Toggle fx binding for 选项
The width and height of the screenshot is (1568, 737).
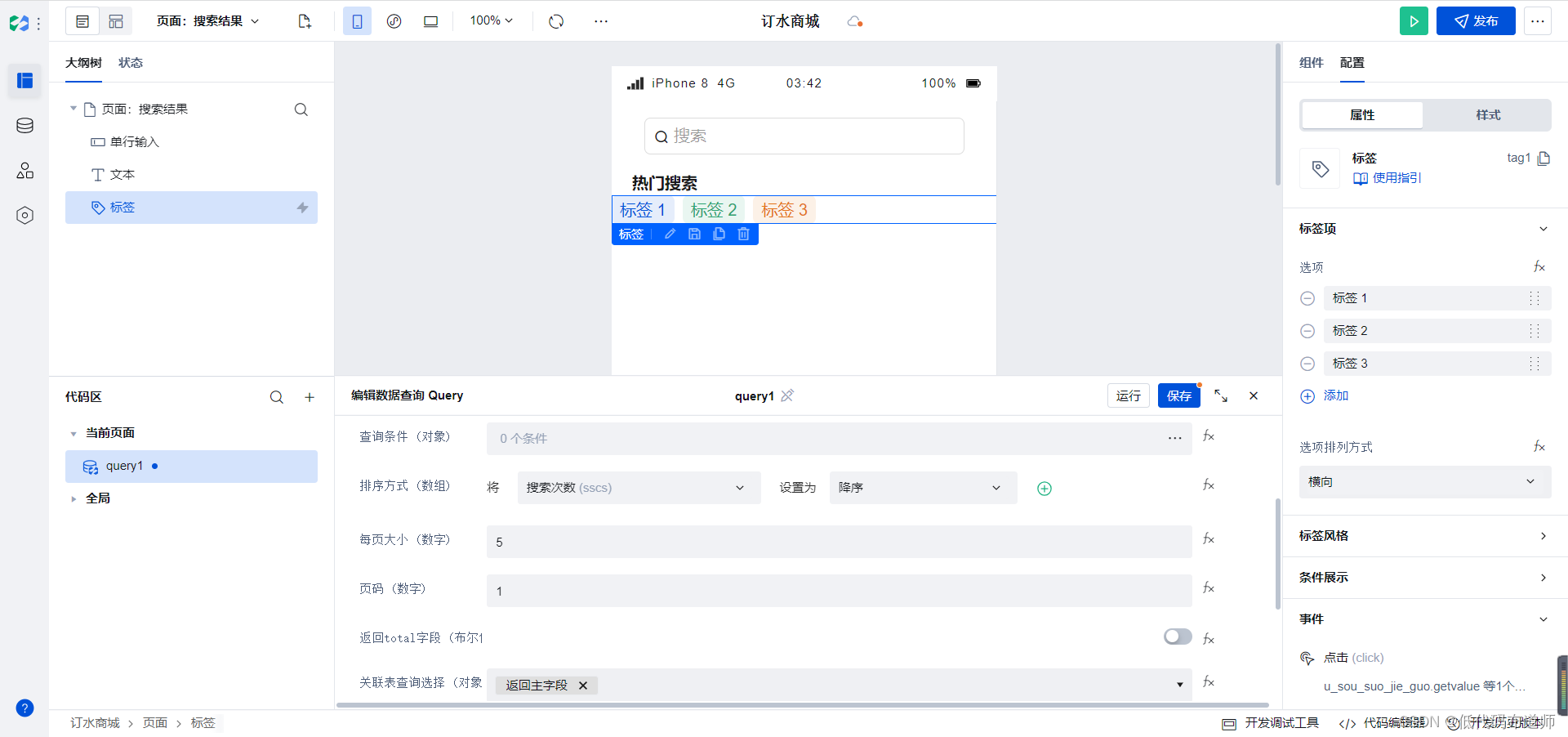1539,266
